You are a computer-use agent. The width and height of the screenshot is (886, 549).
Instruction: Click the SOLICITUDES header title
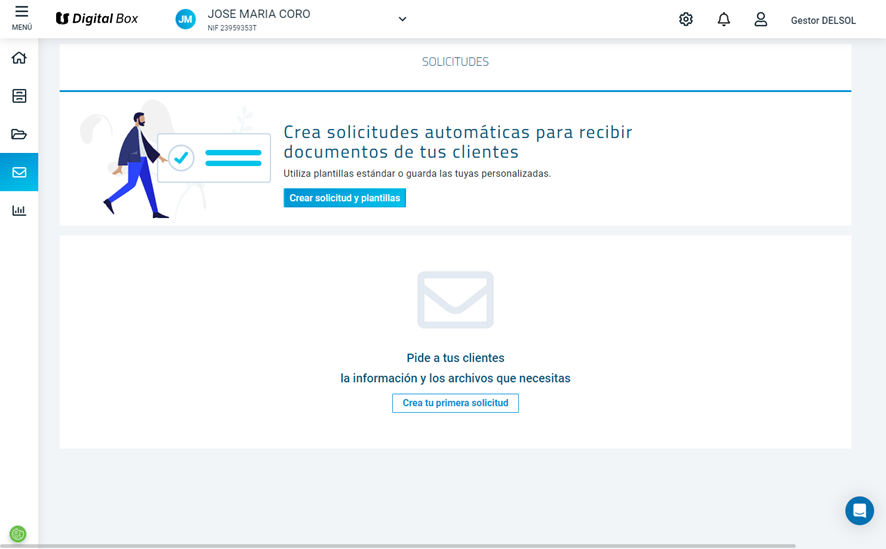tap(455, 62)
